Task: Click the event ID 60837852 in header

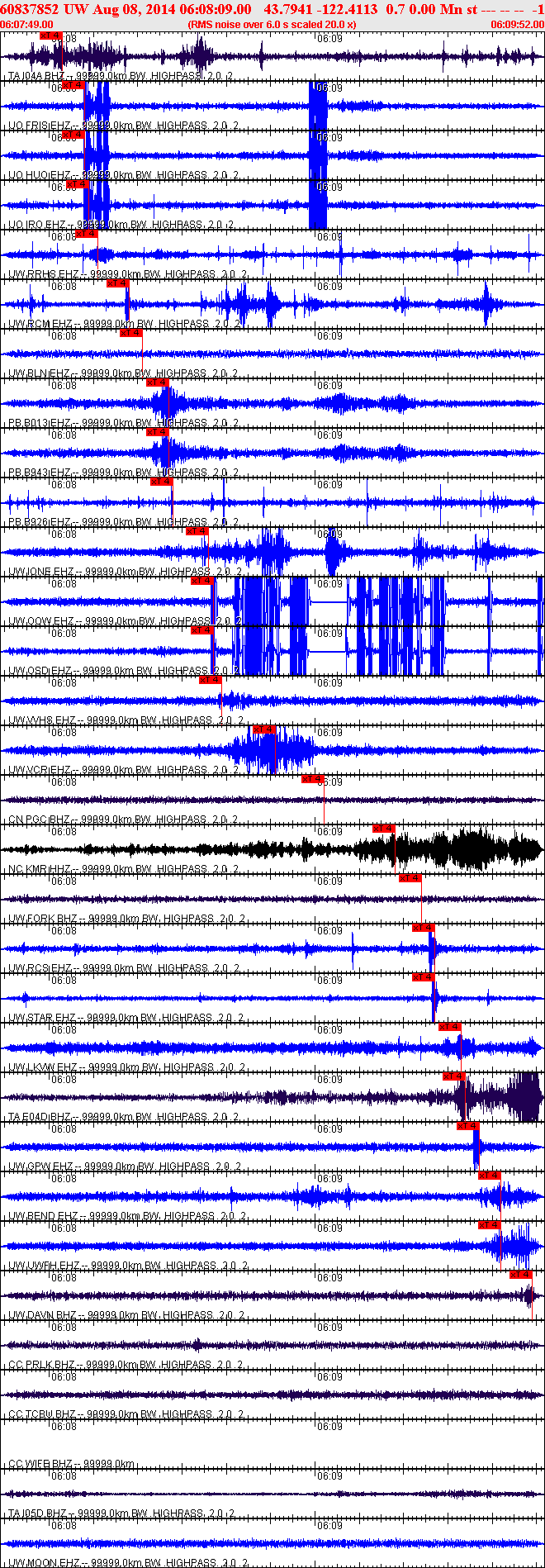Action: pyautogui.click(x=30, y=9)
